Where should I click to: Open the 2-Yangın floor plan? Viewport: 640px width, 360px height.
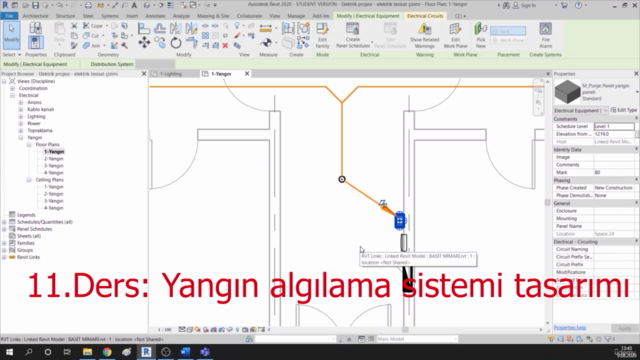tap(53, 159)
